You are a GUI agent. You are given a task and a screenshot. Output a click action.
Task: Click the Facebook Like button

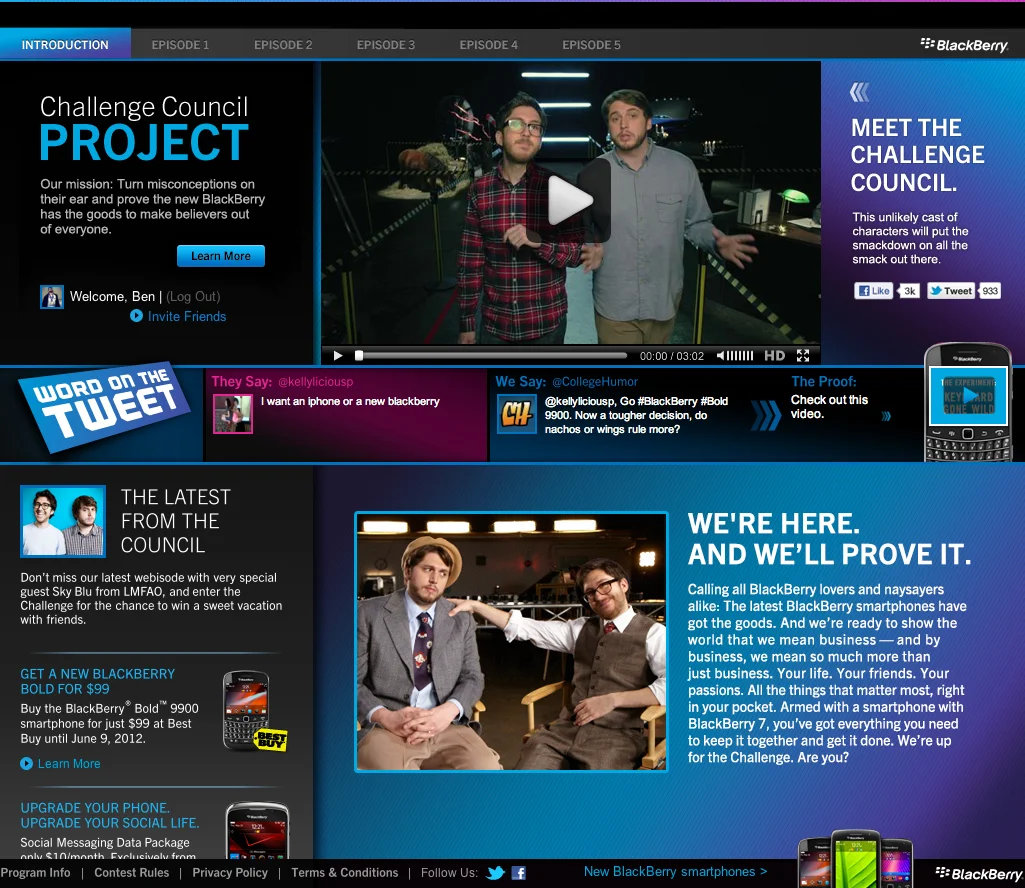(873, 291)
